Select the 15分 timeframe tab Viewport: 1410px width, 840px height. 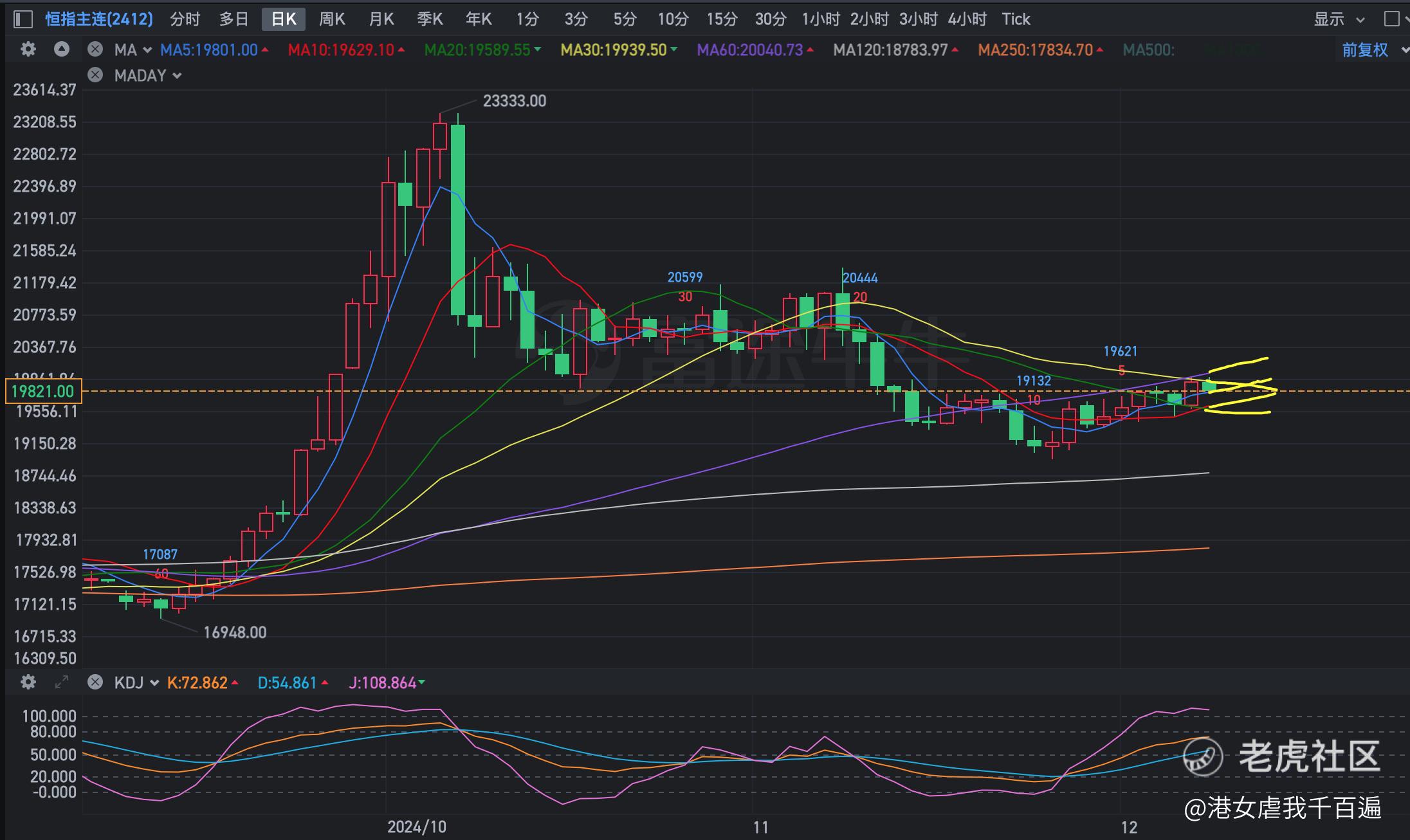pos(722,19)
